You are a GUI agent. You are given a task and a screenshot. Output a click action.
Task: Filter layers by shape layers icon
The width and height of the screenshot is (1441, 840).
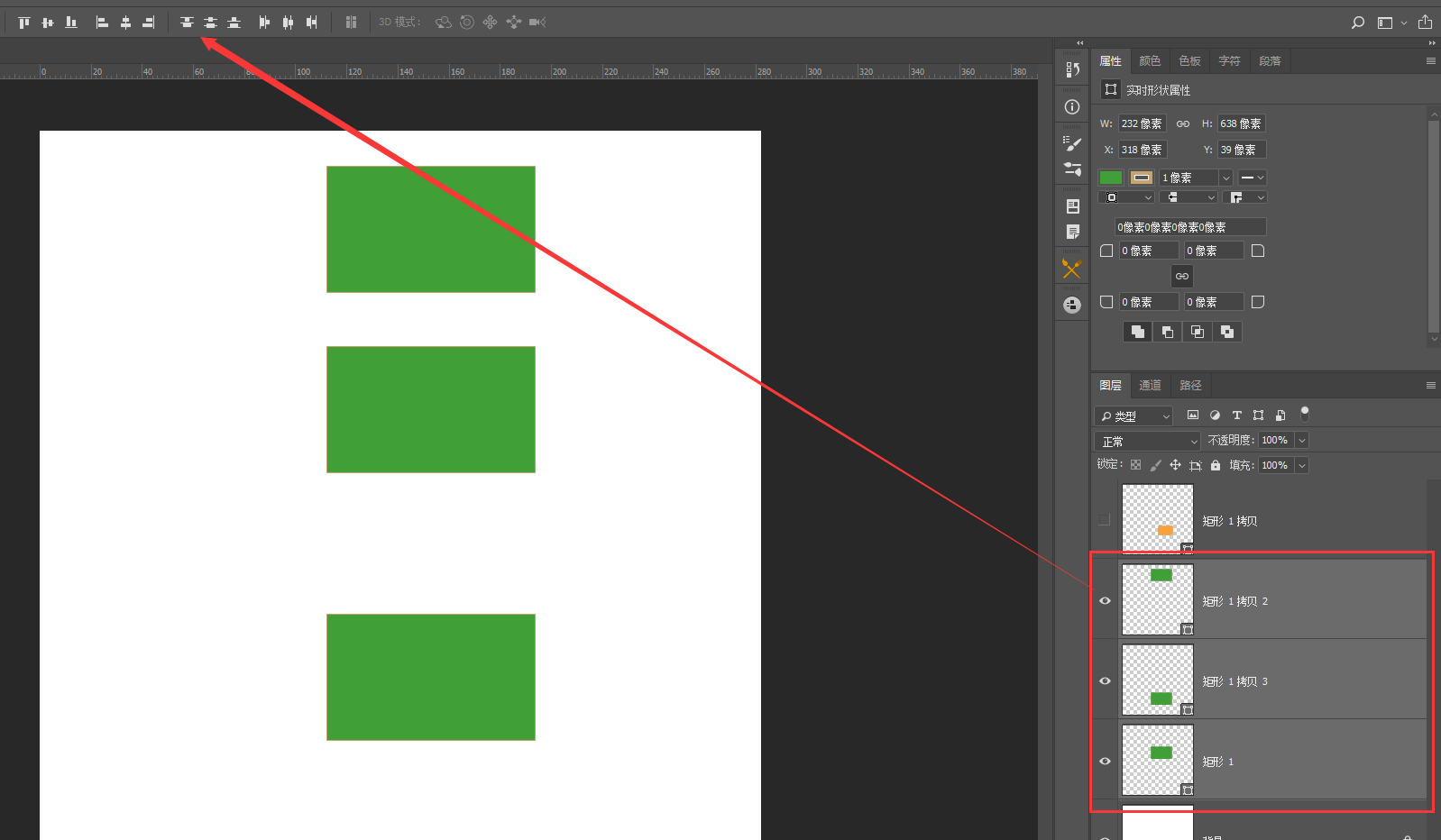pyautogui.click(x=1258, y=415)
